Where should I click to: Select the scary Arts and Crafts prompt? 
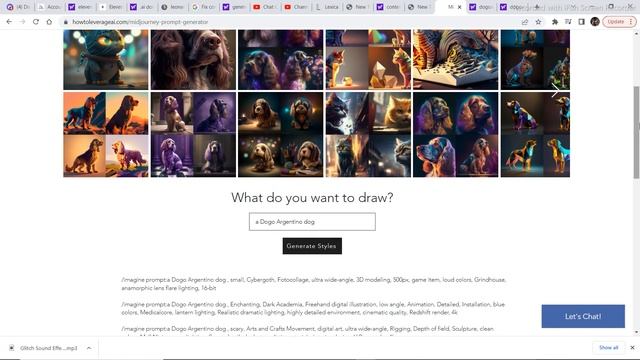tap(308, 331)
